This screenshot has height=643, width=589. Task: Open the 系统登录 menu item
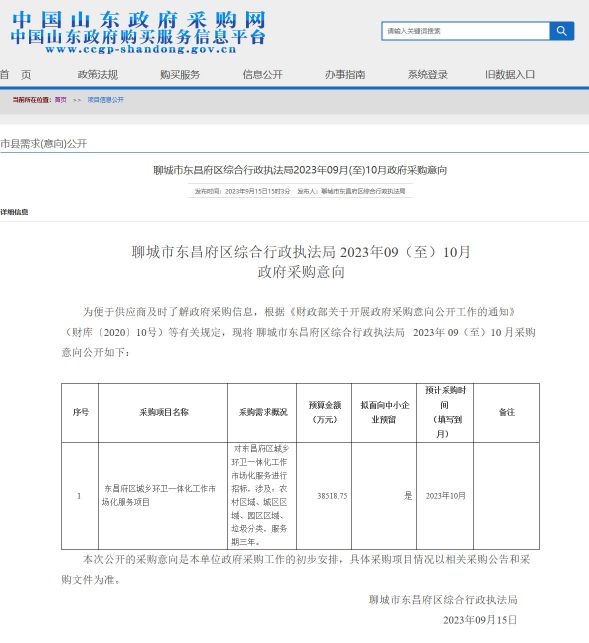427,75
